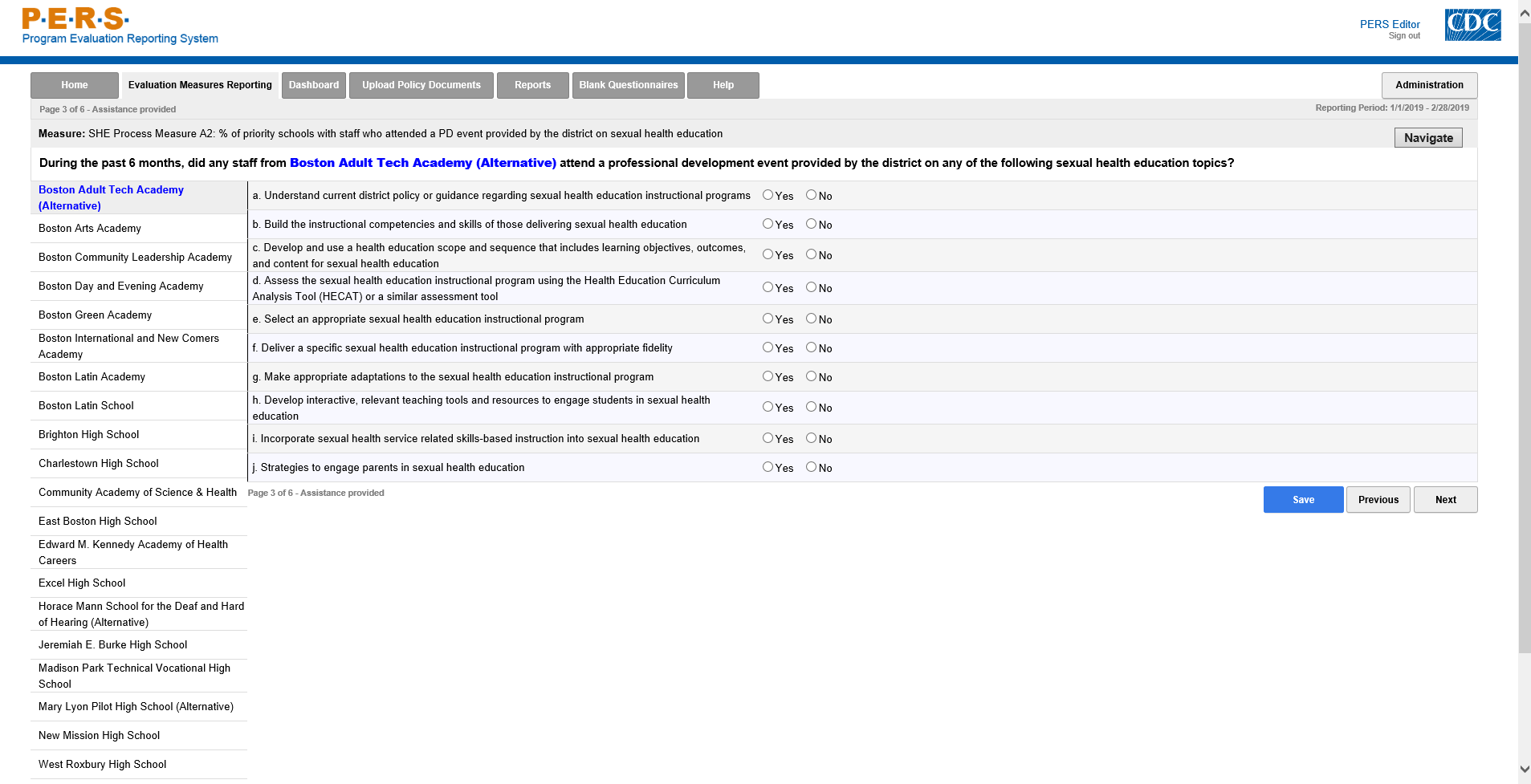The image size is (1531, 784).
Task: Open the Home tab
Action: point(75,85)
